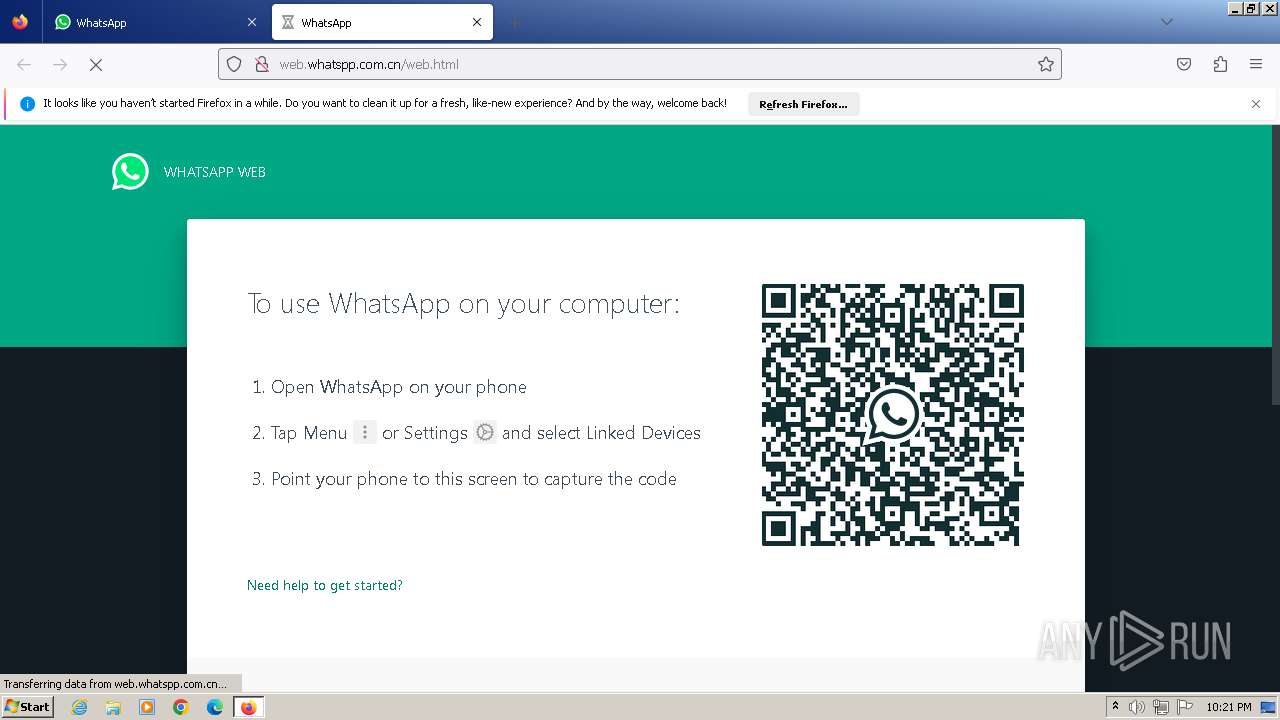Image resolution: width=1280 pixels, height=720 pixels.
Task: Close the active WhatsApp tab
Action: (x=477, y=22)
